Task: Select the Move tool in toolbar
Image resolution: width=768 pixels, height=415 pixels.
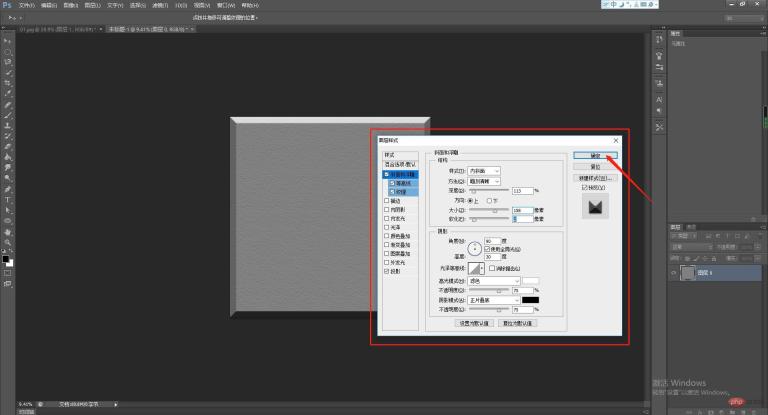Action: [x=8, y=40]
